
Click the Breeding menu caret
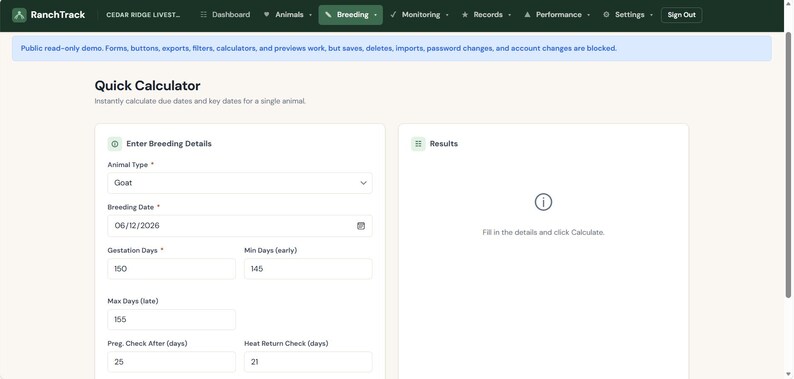pos(375,15)
